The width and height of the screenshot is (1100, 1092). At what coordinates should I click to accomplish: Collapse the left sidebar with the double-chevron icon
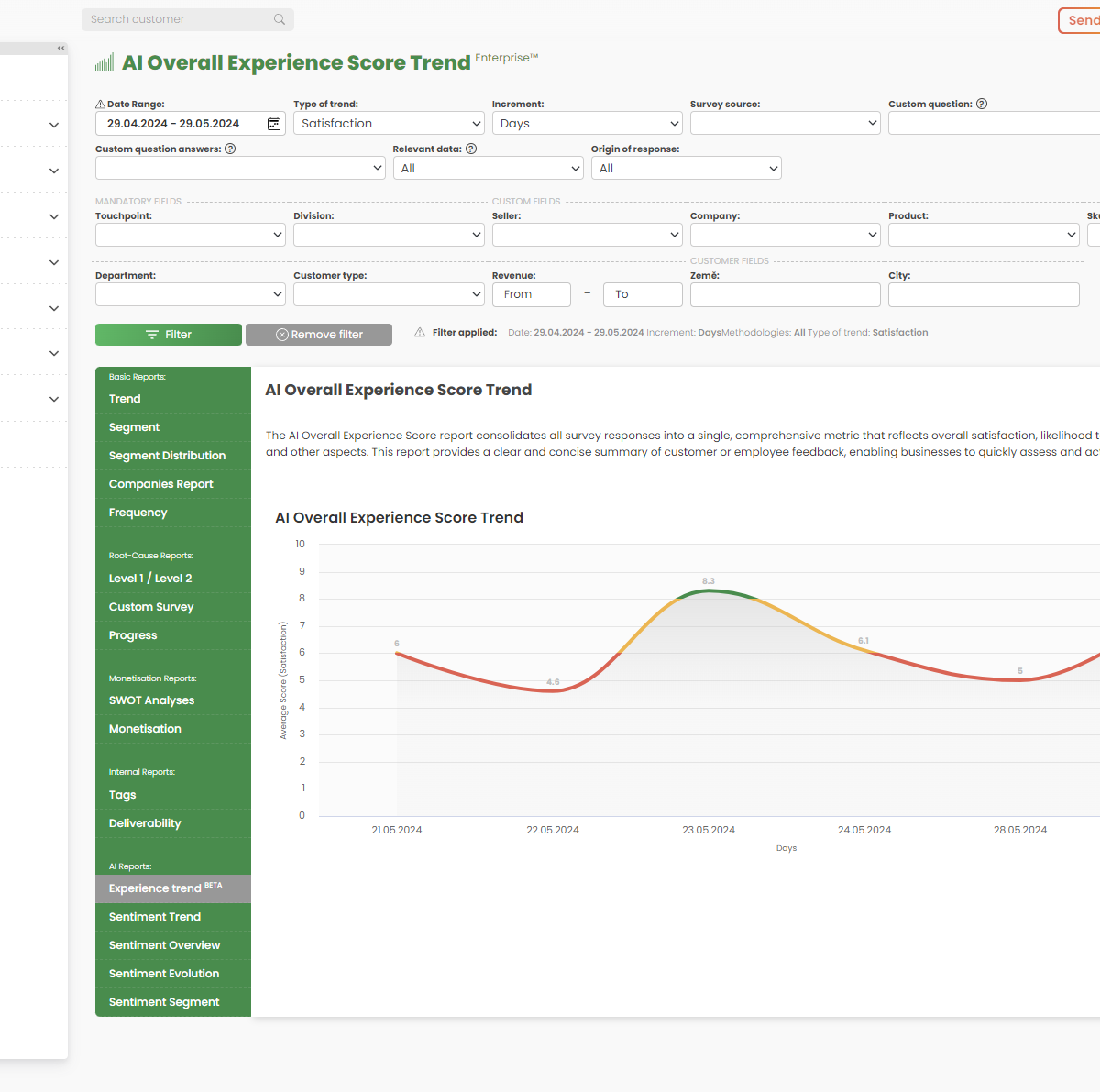60,48
